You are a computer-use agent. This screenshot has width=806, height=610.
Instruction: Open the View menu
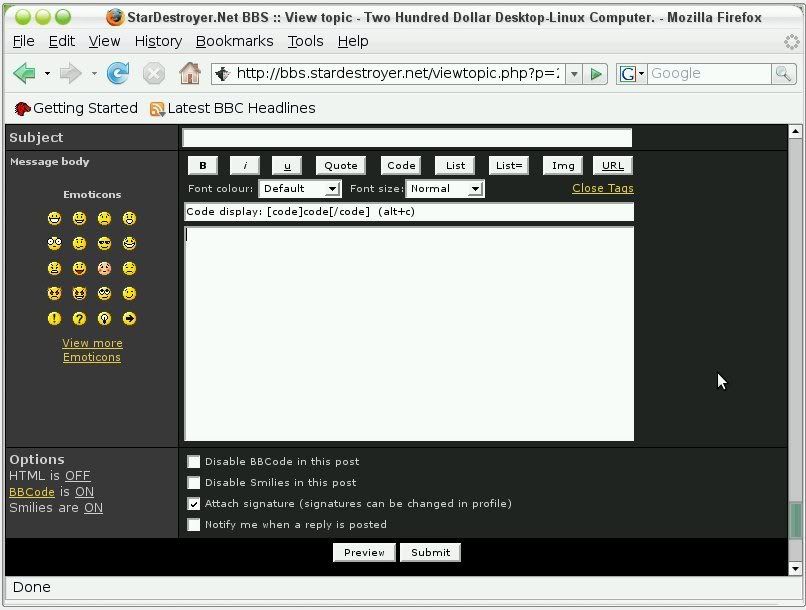click(104, 41)
